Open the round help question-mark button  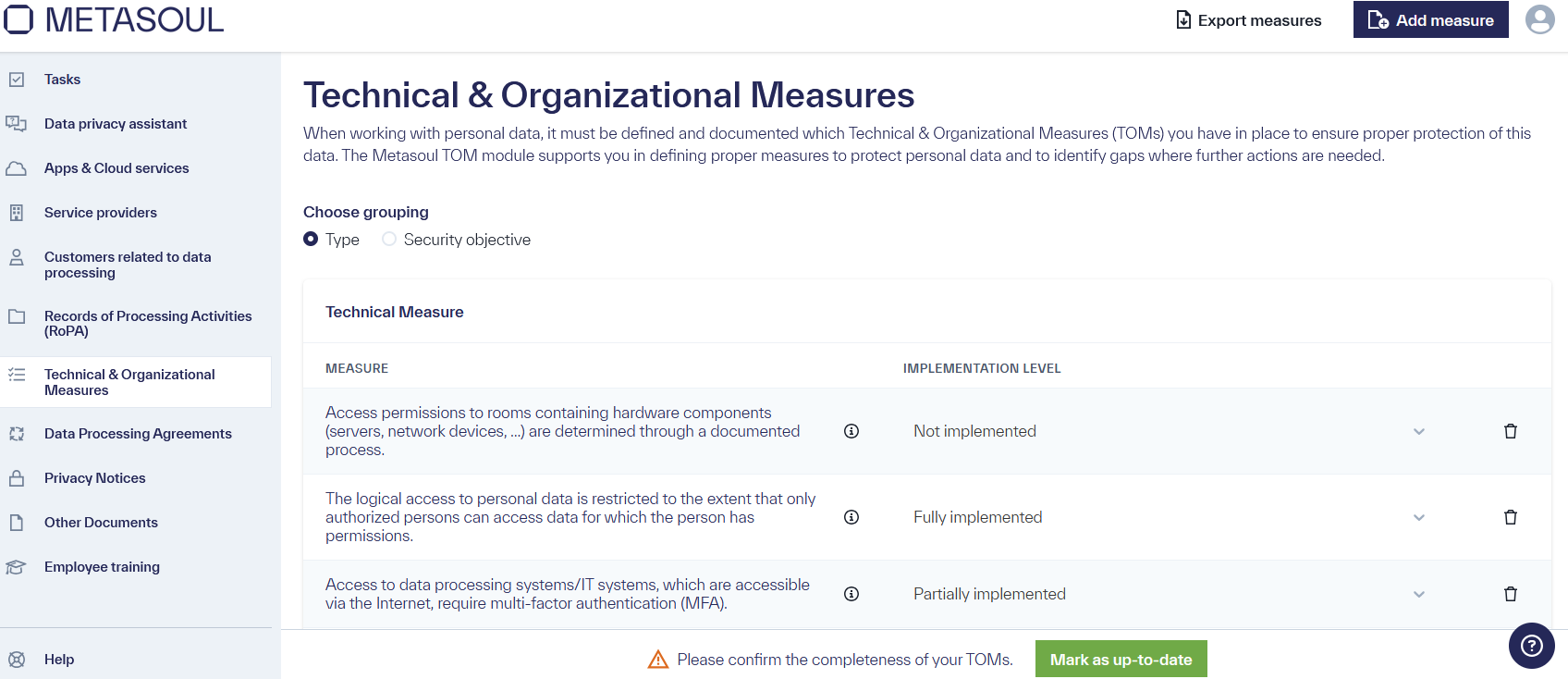tap(1532, 646)
